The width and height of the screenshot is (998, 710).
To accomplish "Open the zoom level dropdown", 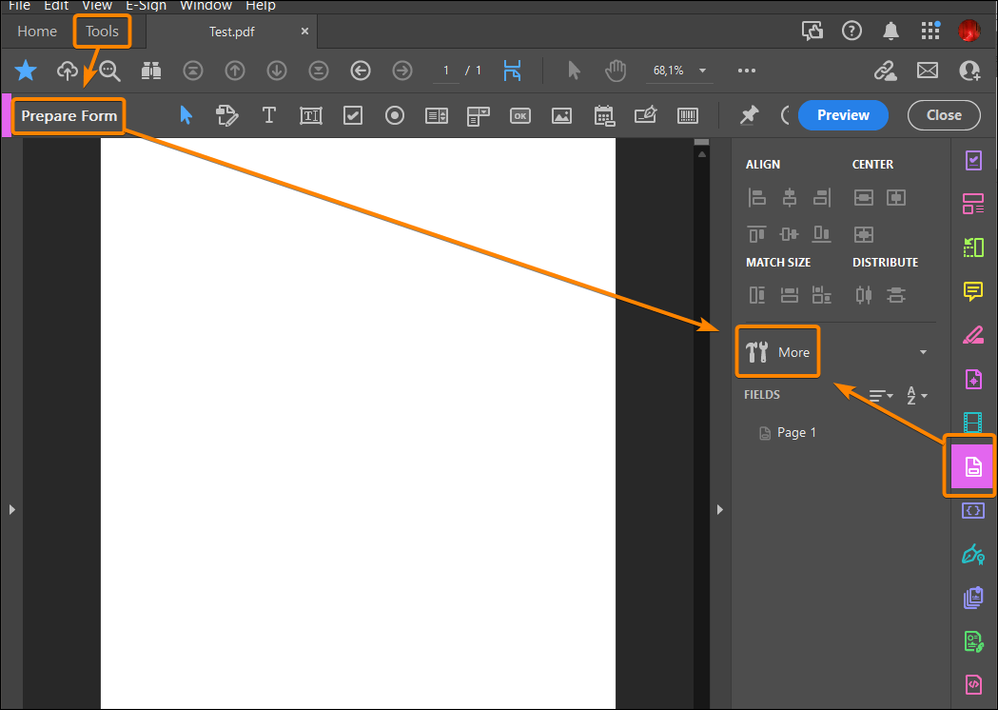I will [x=702, y=71].
